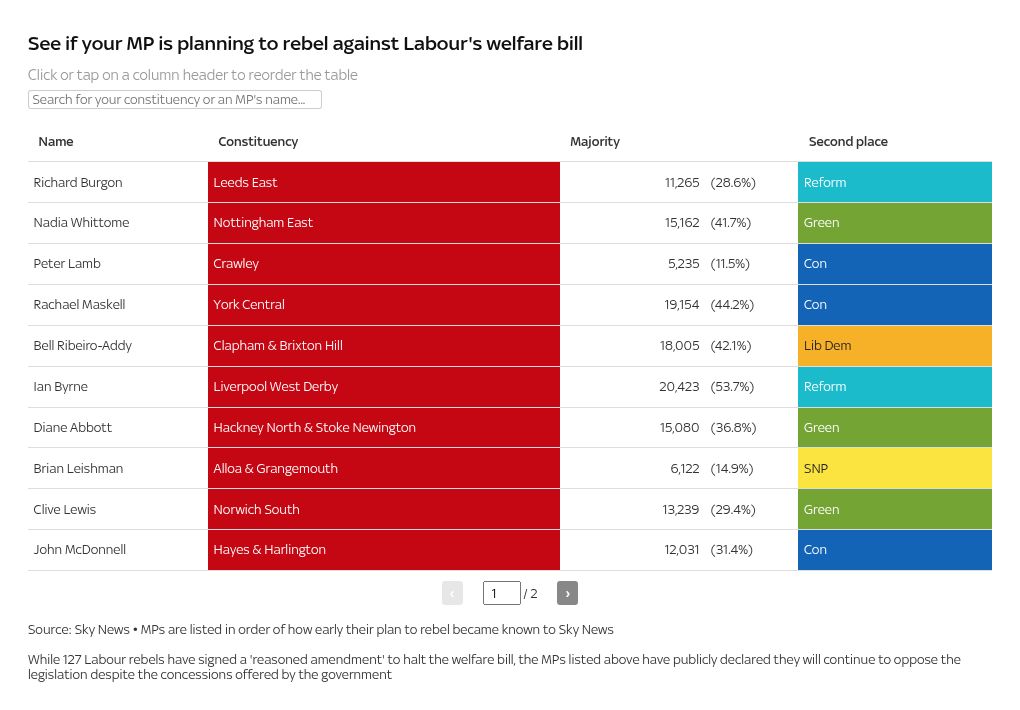Select Diane Abbott's name in table
Viewport: 1020px width, 710px height.
pyautogui.click(x=73, y=428)
